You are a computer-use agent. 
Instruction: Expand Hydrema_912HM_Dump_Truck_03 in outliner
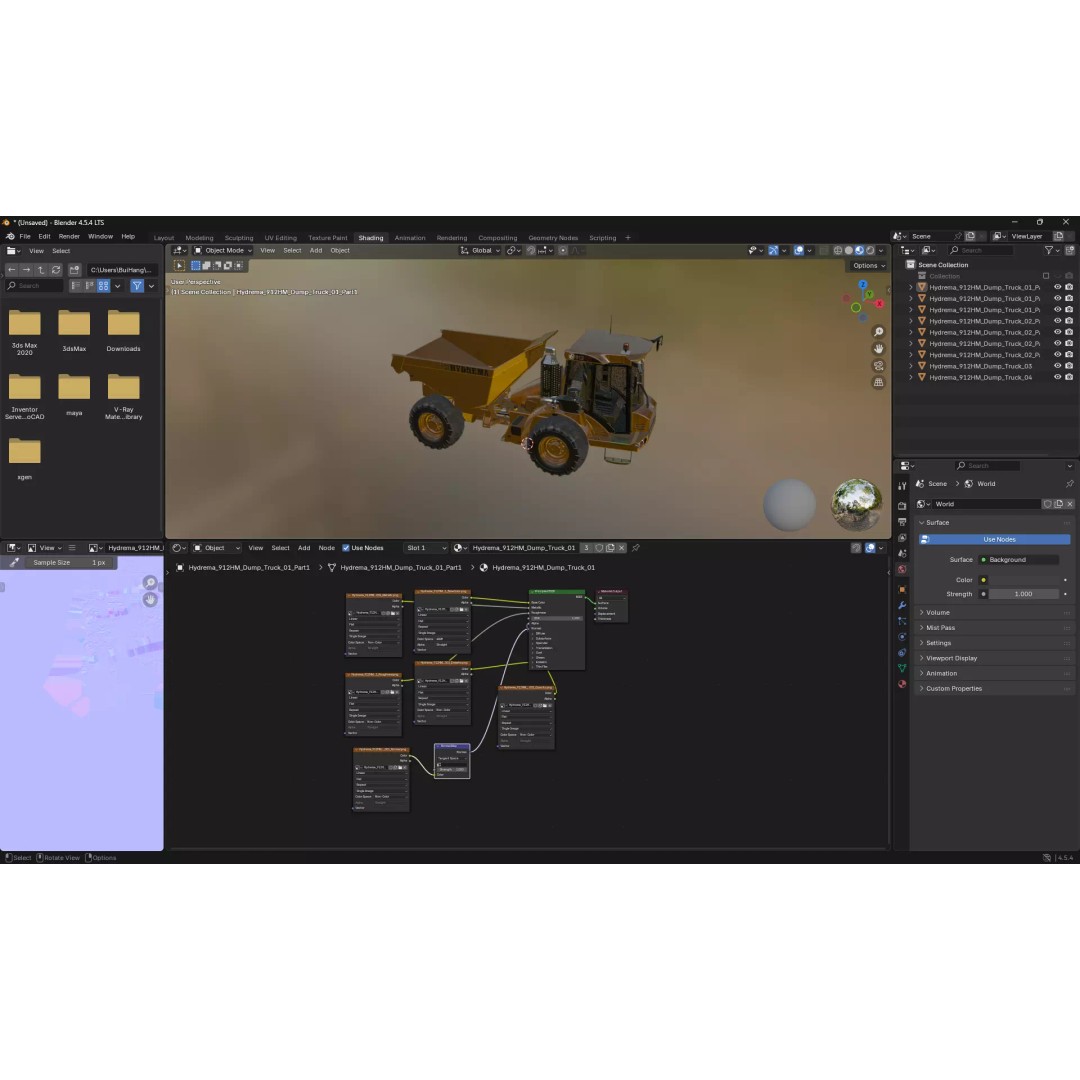[x=911, y=366]
